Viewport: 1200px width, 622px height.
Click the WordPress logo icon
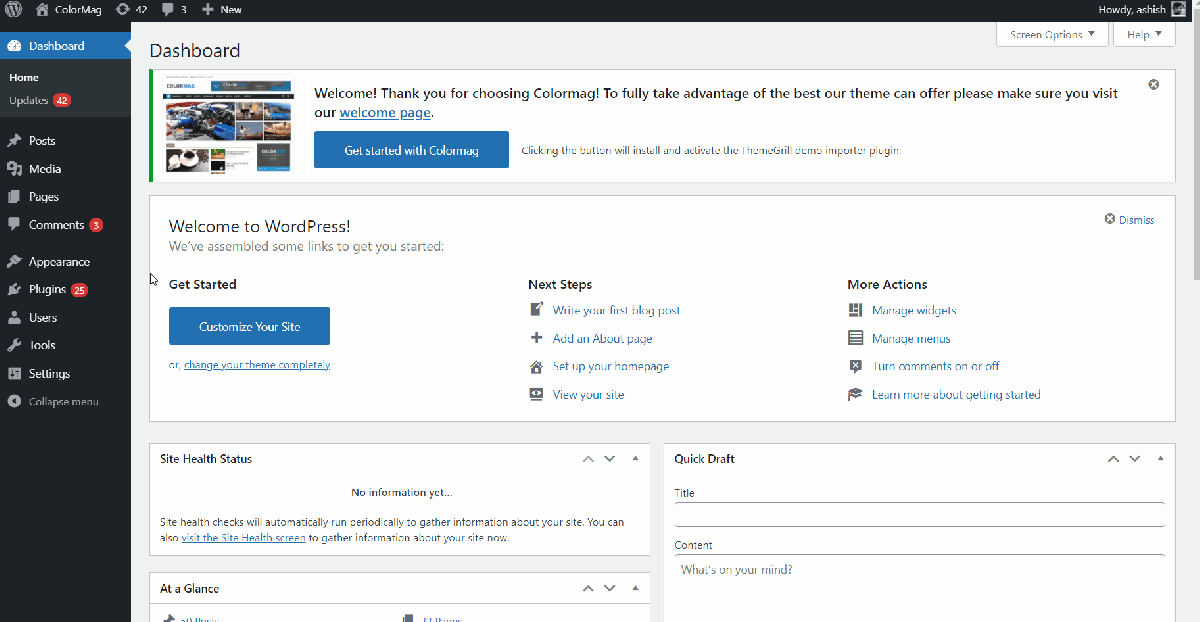[x=14, y=9]
